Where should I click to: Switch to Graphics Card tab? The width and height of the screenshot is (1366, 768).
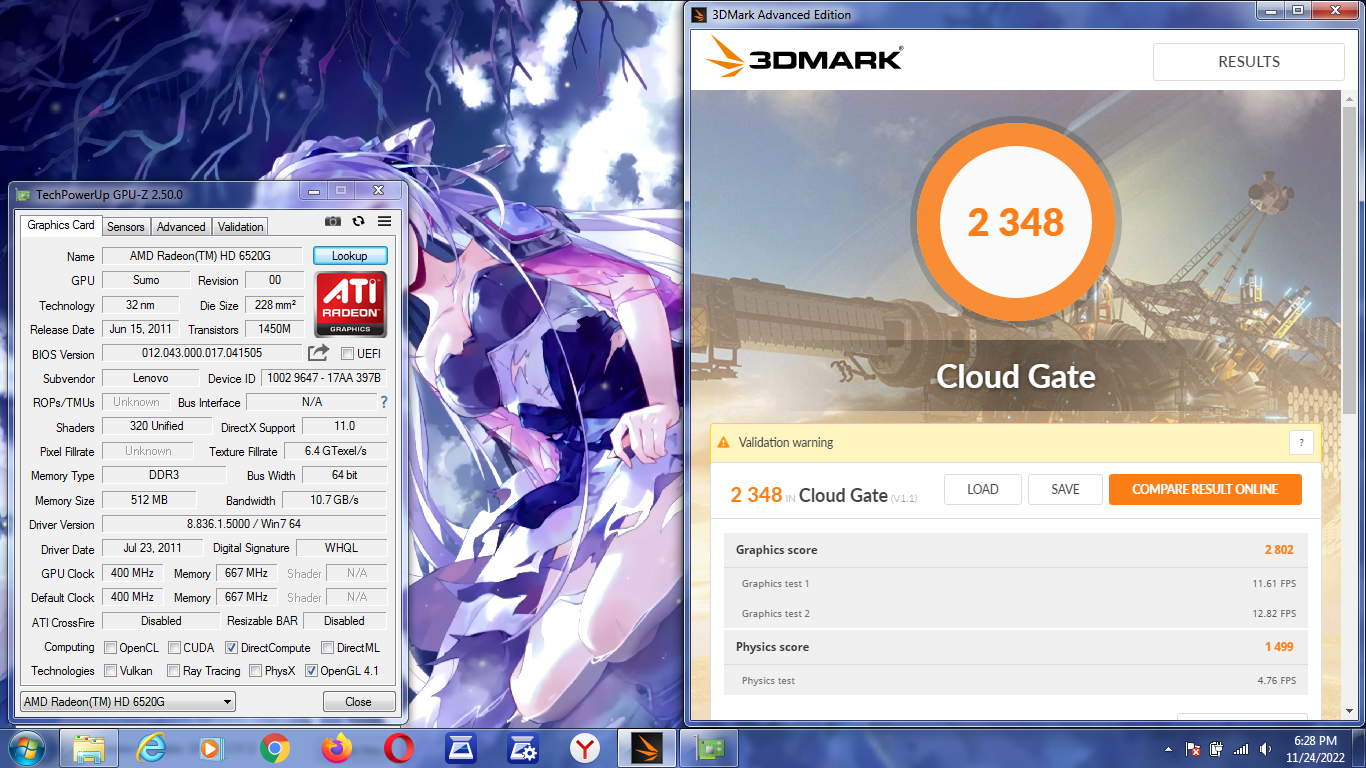coord(61,225)
